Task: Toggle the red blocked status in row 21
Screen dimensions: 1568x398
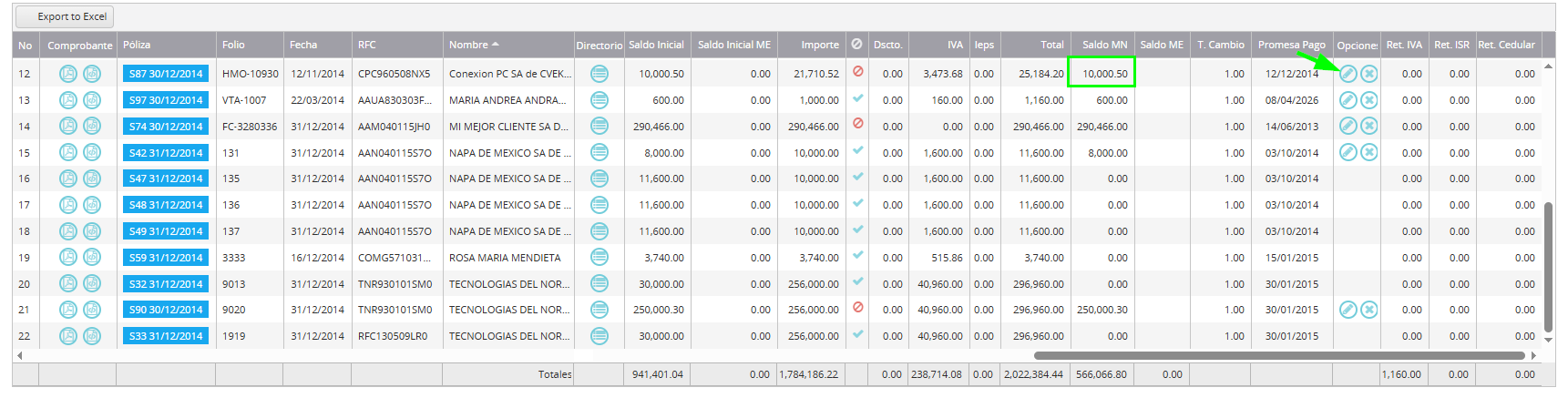Action: coord(857,307)
